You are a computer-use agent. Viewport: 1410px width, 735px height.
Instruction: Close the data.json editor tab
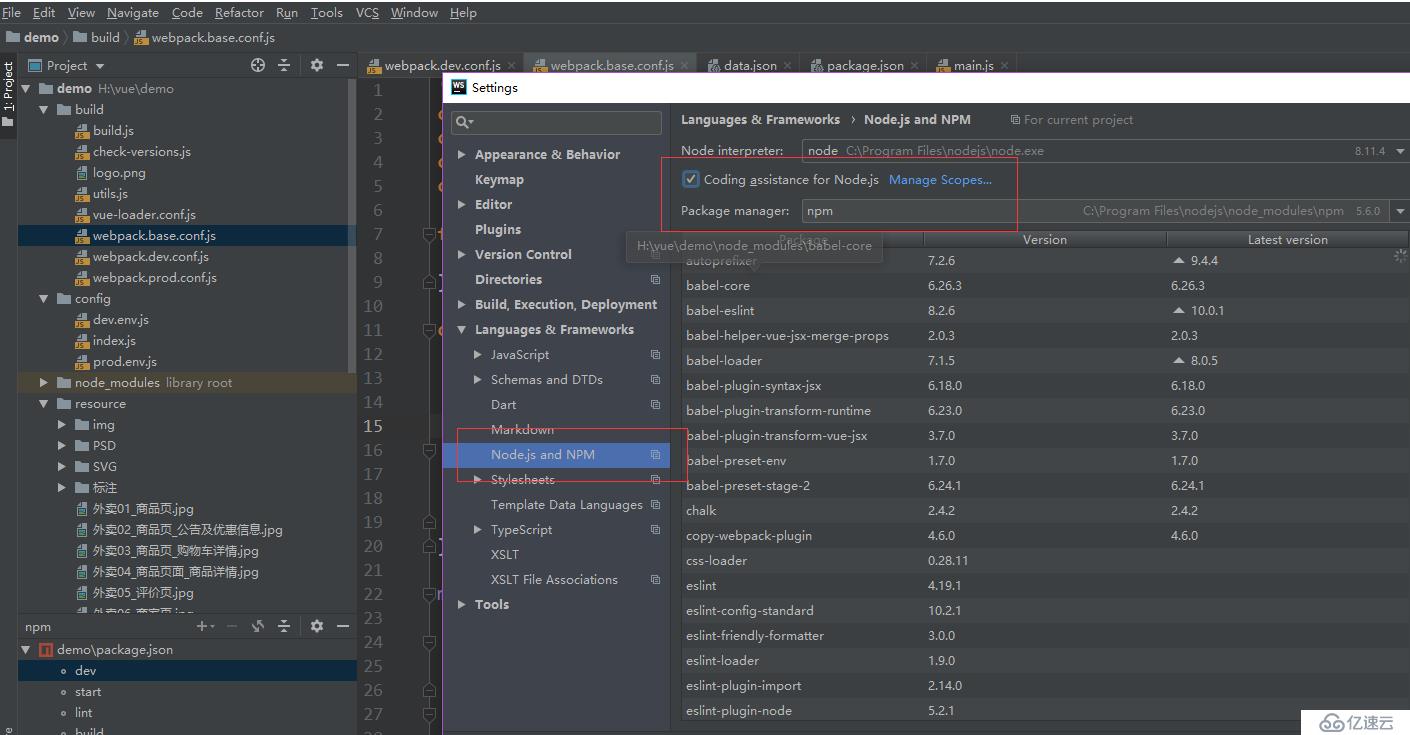788,65
